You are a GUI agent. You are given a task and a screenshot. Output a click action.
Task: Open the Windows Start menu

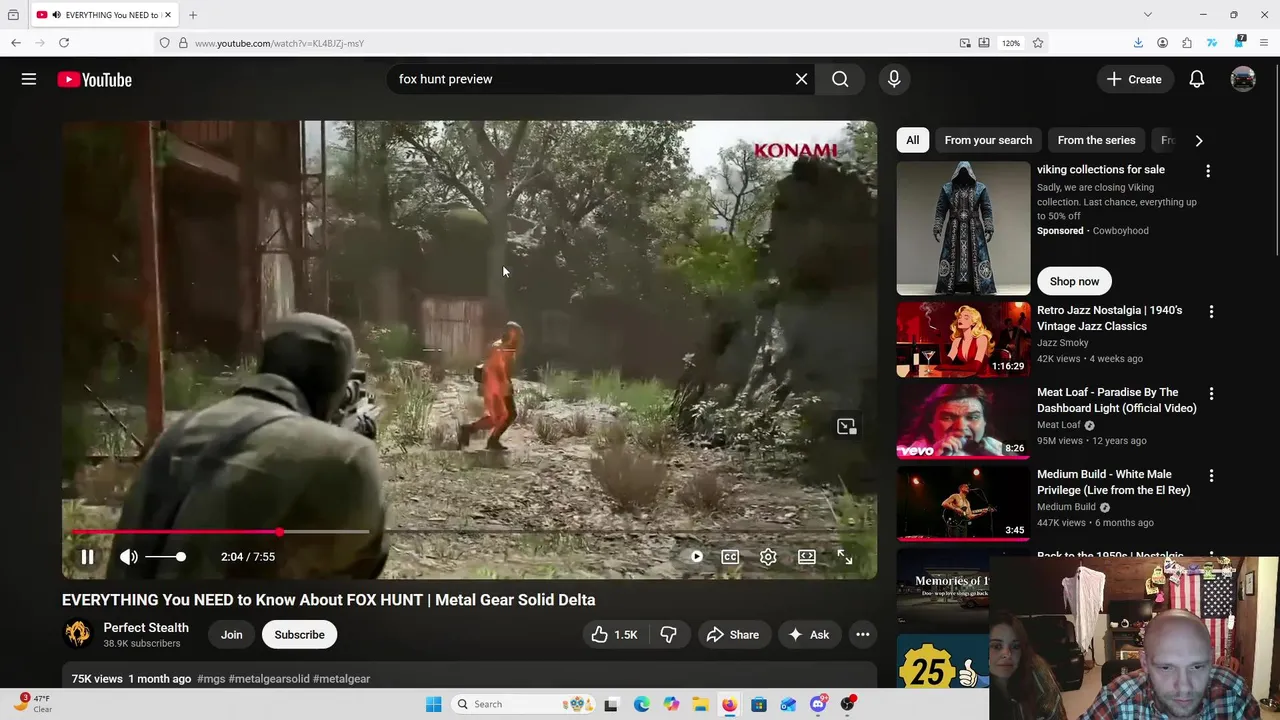[433, 704]
